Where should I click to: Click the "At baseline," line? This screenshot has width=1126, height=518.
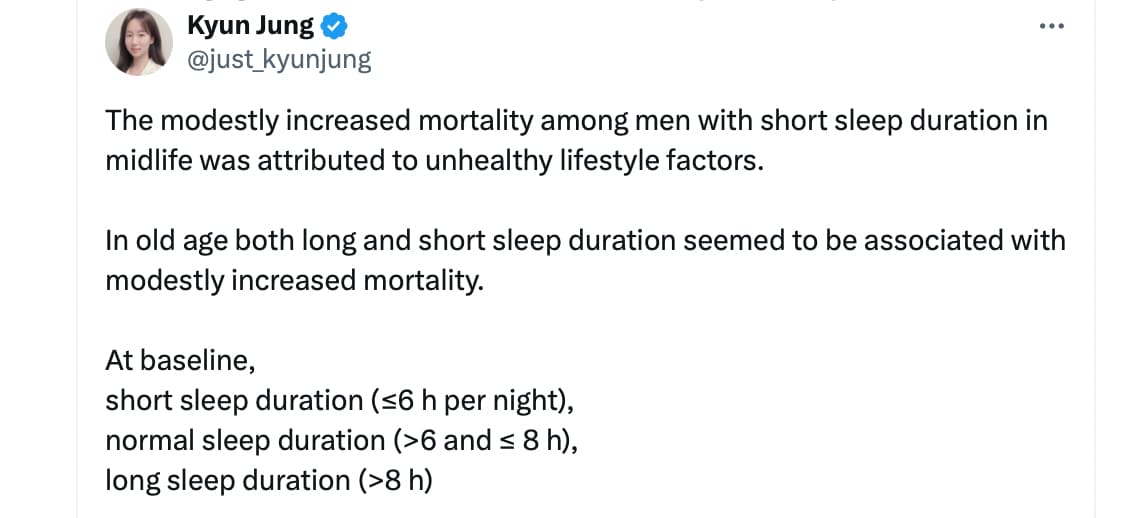(x=180, y=361)
